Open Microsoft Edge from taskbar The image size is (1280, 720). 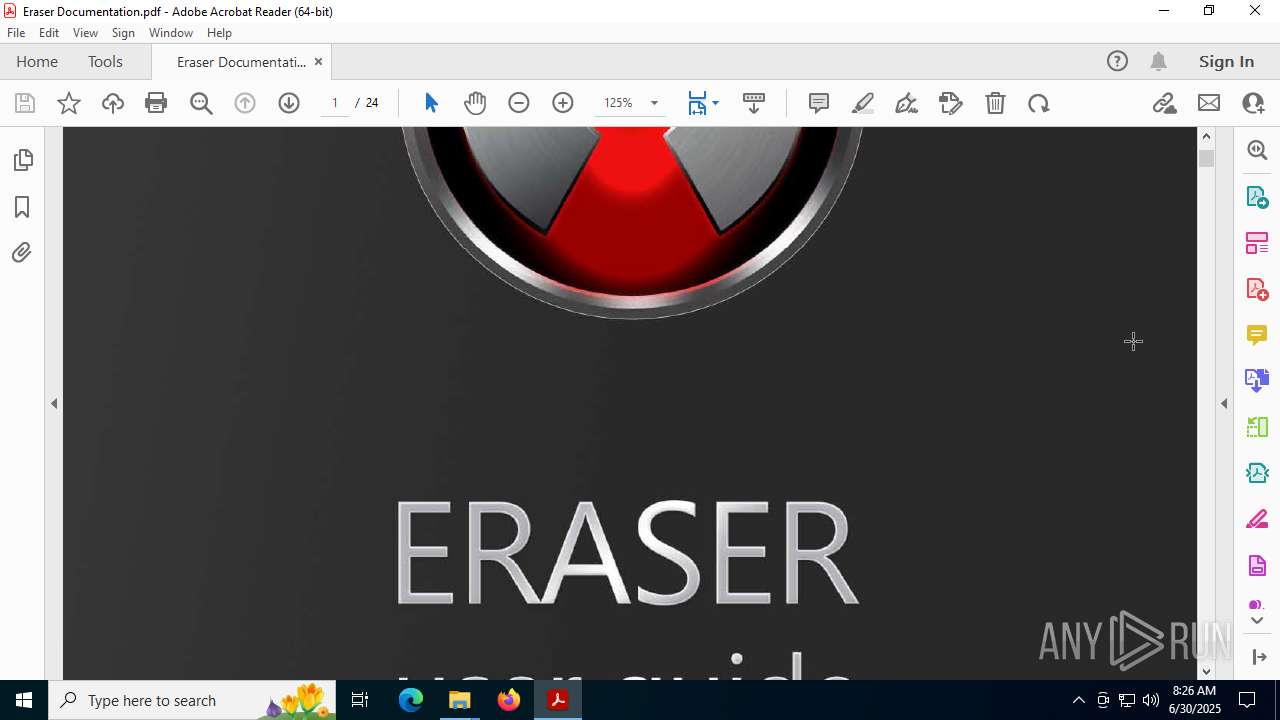tap(411, 700)
